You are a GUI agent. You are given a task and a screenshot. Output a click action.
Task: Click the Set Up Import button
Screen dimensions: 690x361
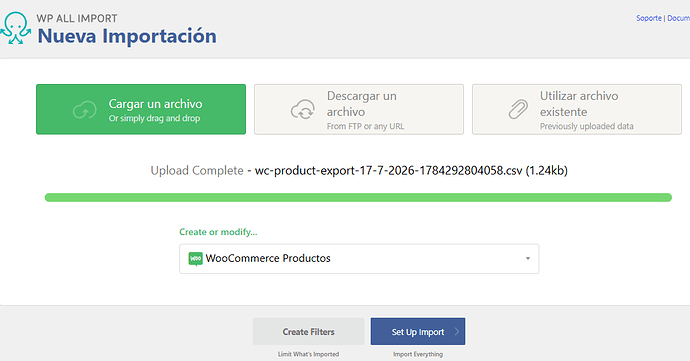tap(418, 332)
